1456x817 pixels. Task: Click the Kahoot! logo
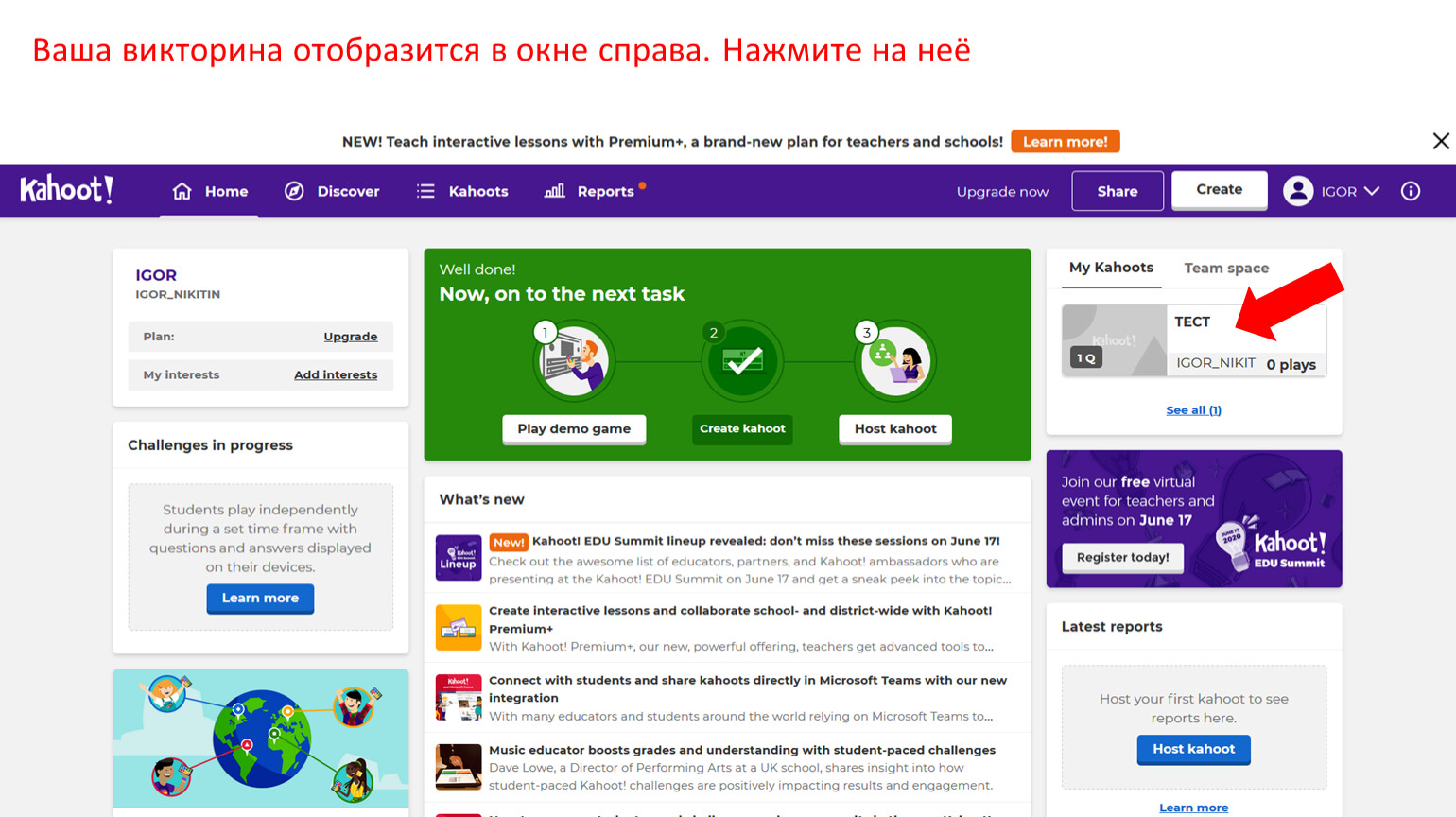coord(67,190)
